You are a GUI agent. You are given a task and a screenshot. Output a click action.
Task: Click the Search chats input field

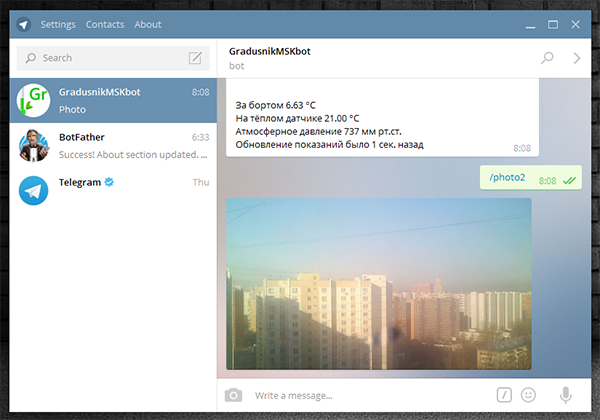pos(113,58)
